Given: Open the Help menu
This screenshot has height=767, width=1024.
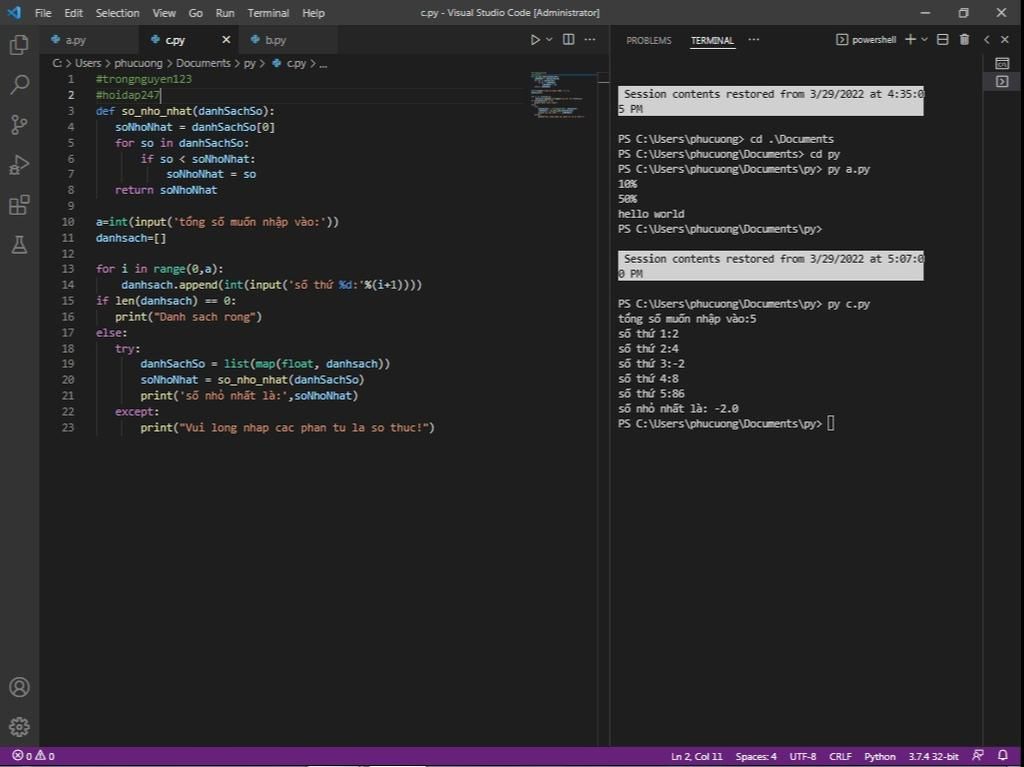Looking at the screenshot, I should tap(313, 12).
